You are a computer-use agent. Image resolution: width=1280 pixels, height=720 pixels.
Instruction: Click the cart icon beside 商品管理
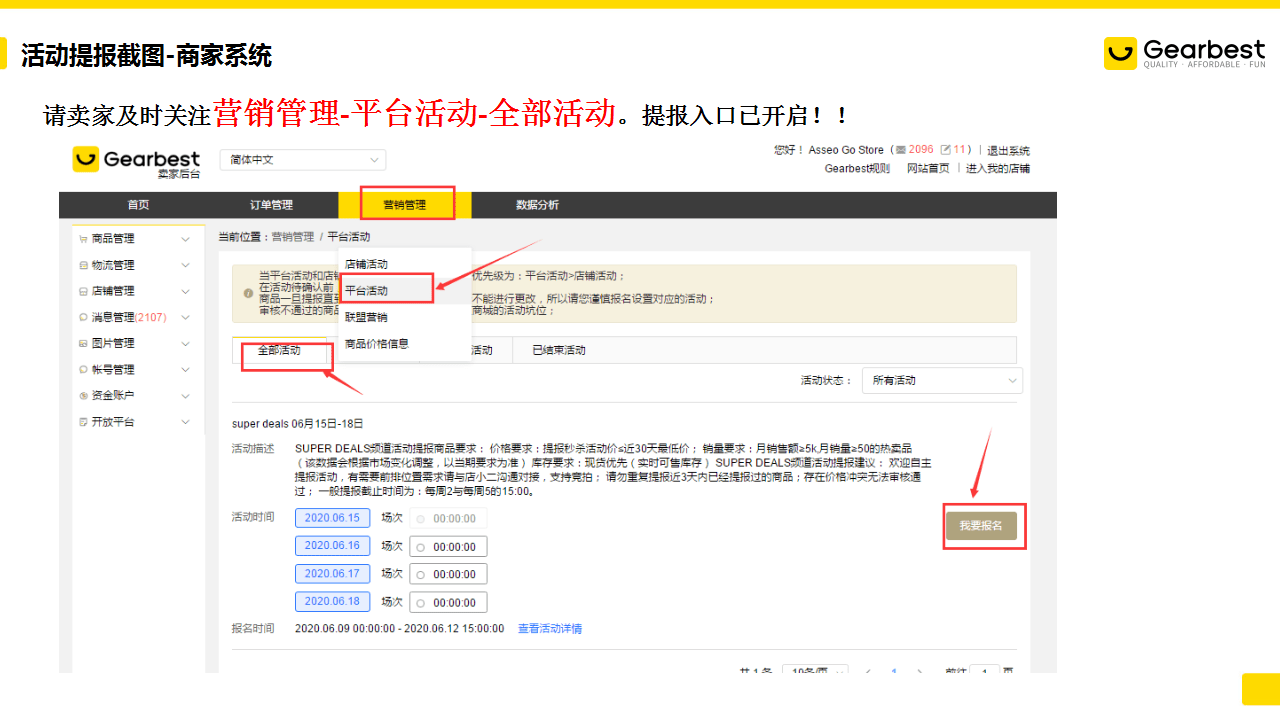coord(83,239)
